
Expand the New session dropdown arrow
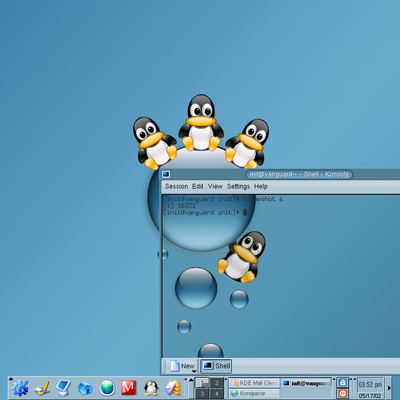pos(194,371)
